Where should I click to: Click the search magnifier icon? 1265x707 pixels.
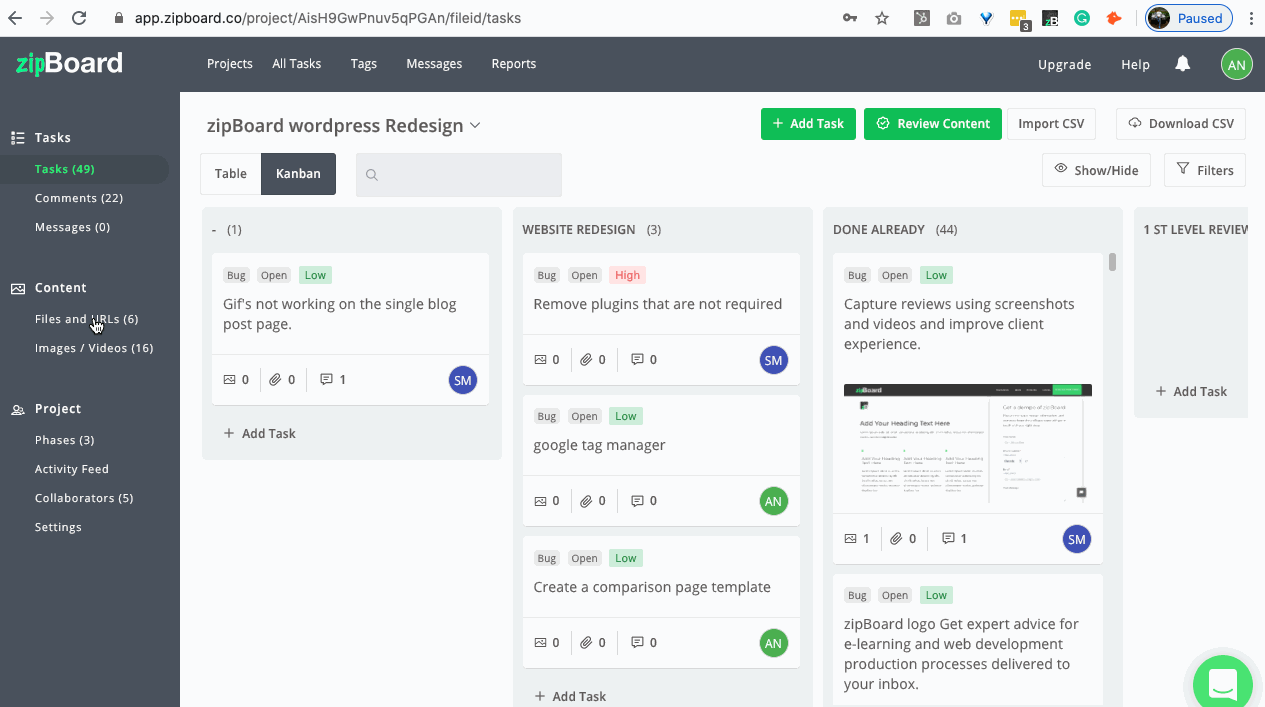pyautogui.click(x=371, y=175)
